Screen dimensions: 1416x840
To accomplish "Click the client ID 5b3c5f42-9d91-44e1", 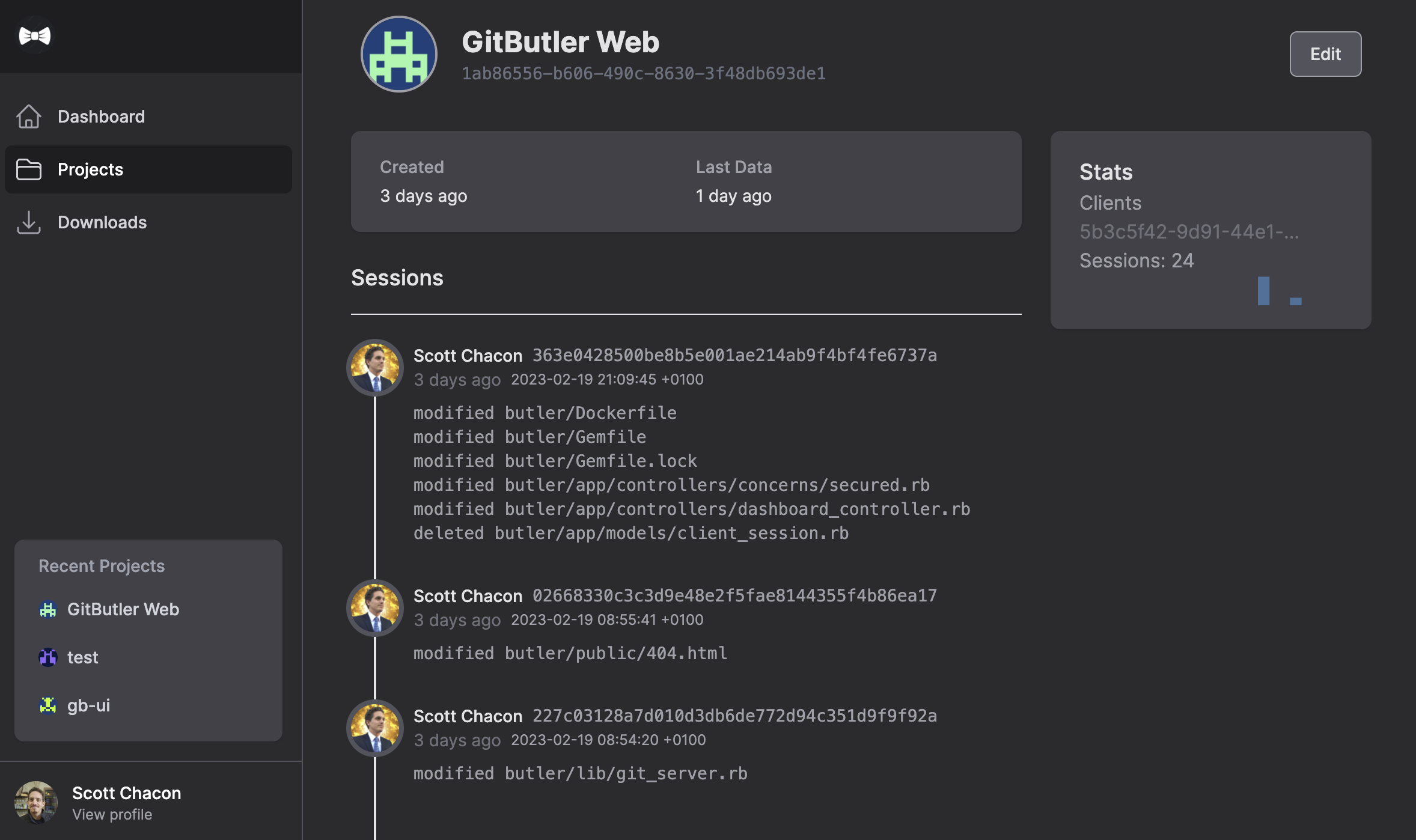I will [x=1189, y=232].
